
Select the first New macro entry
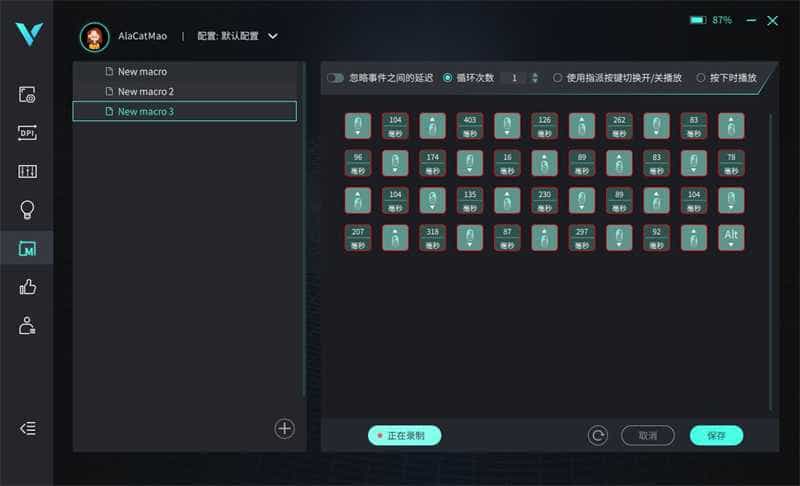tap(142, 72)
